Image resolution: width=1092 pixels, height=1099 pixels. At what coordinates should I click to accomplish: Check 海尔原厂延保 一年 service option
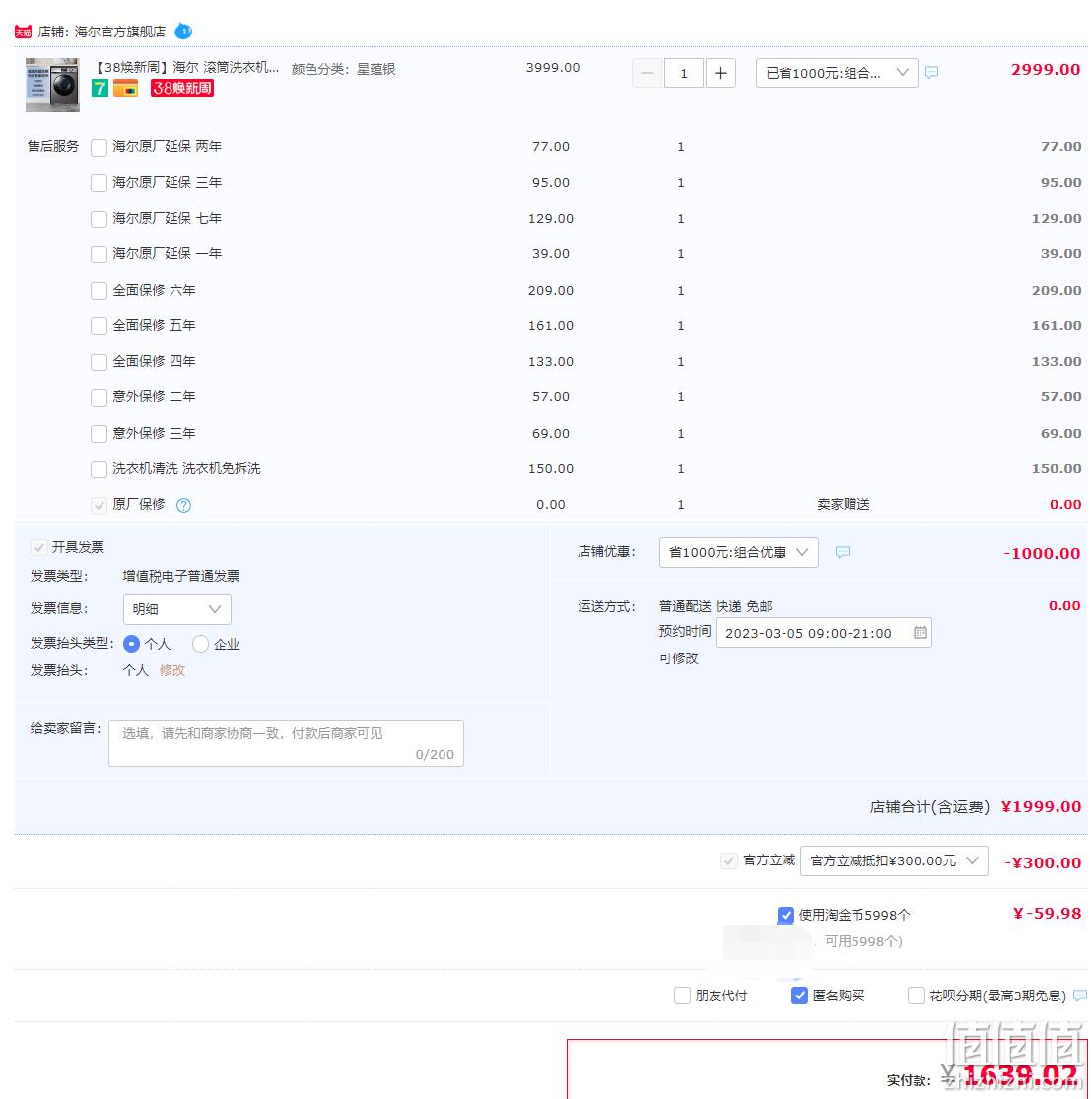pos(99,254)
